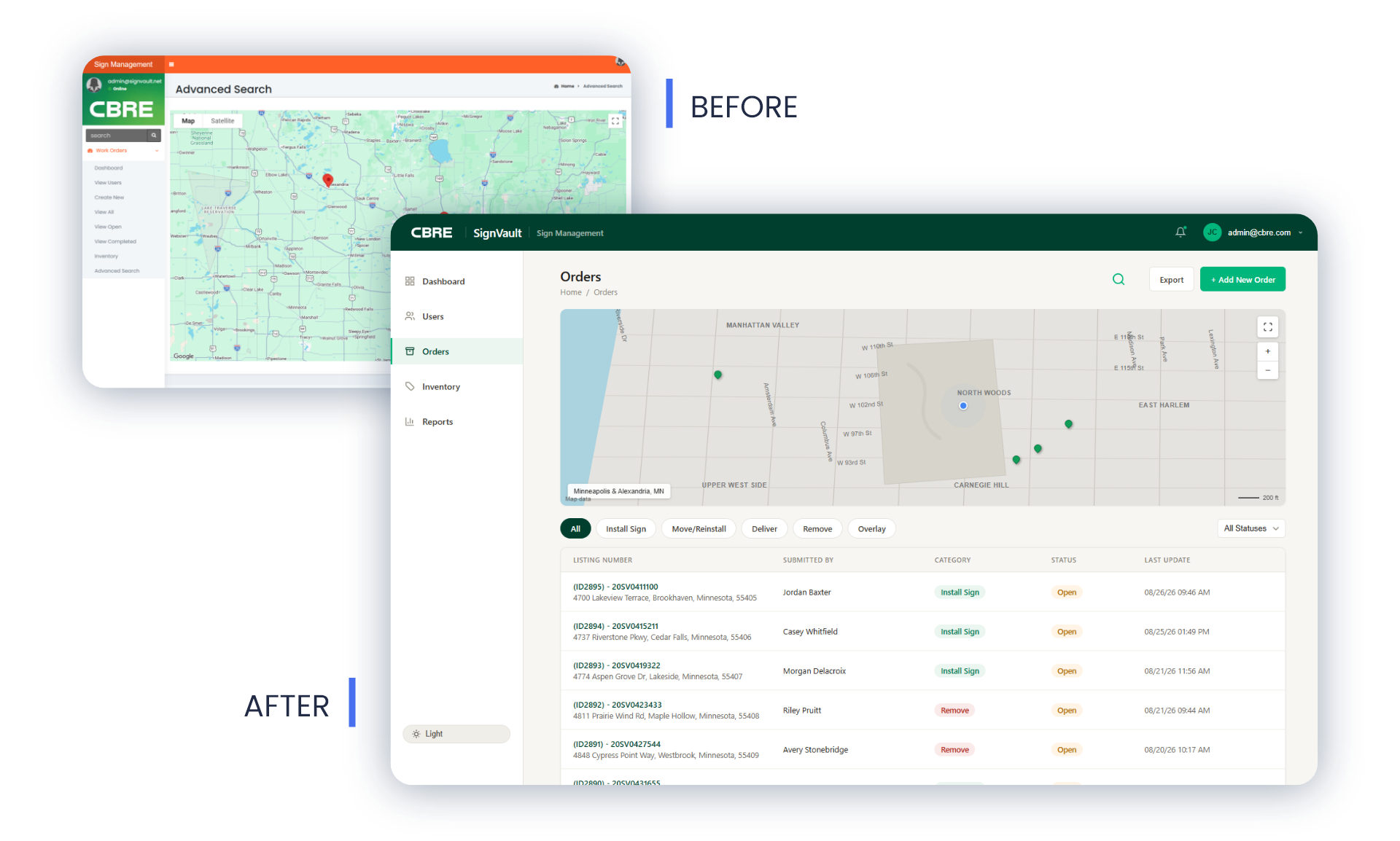1400x841 pixels.
Task: Toggle the Light theme switch
Action: (x=456, y=734)
